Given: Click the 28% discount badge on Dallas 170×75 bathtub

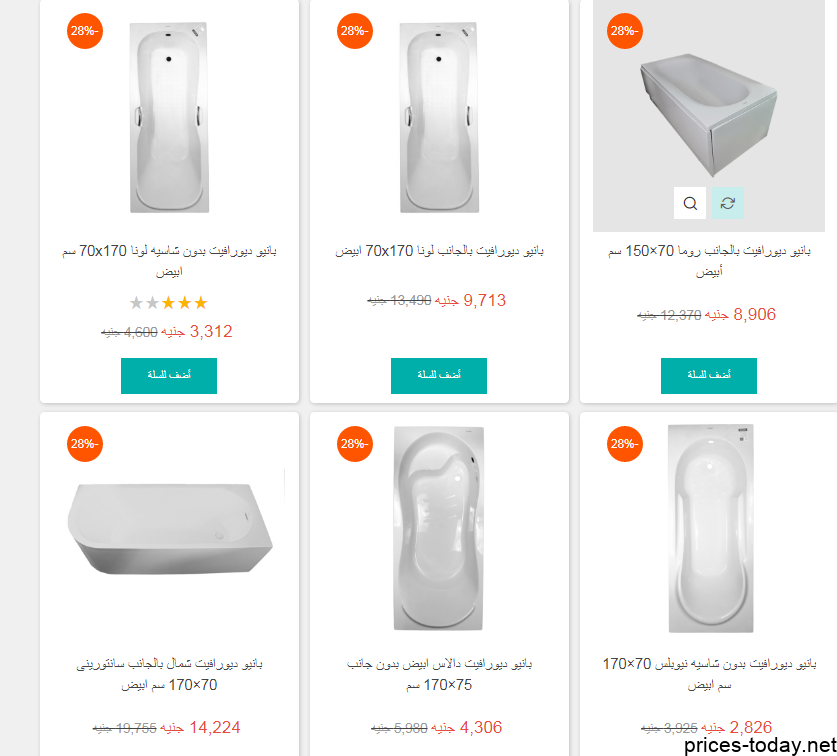Looking at the screenshot, I should [355, 444].
